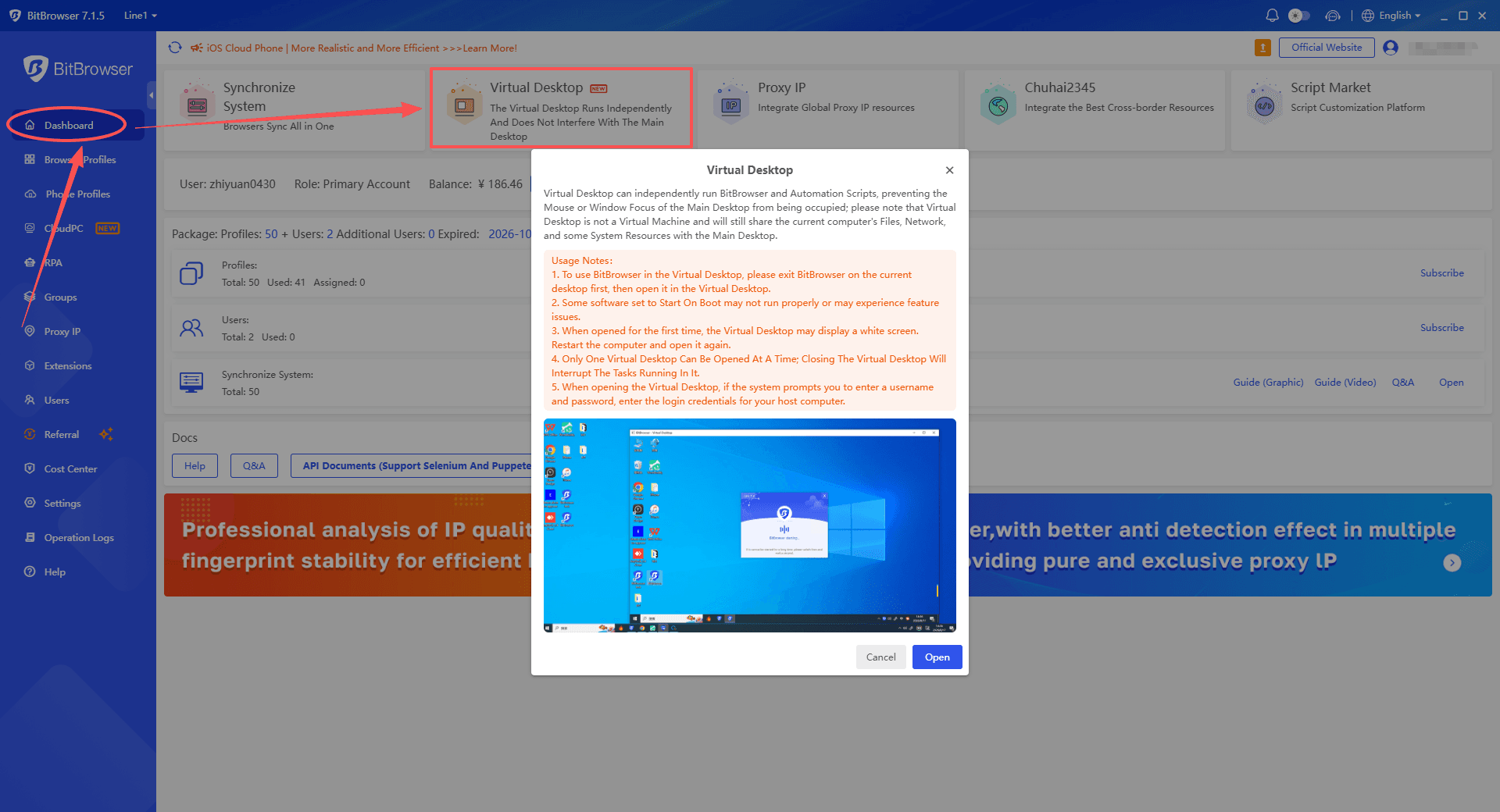
Task: Click the BitBrowser logo in the sidebar
Action: (78, 69)
